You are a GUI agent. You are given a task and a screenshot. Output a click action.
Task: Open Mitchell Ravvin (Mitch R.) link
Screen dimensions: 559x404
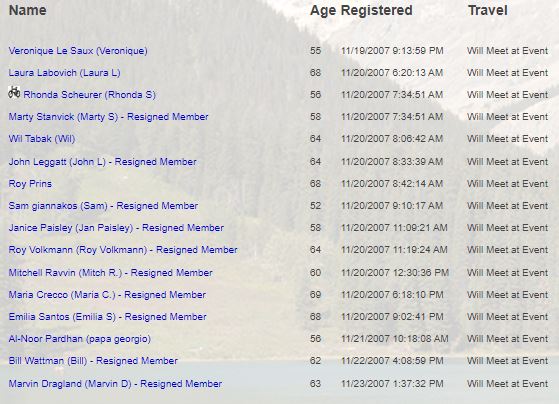click(x=111, y=273)
